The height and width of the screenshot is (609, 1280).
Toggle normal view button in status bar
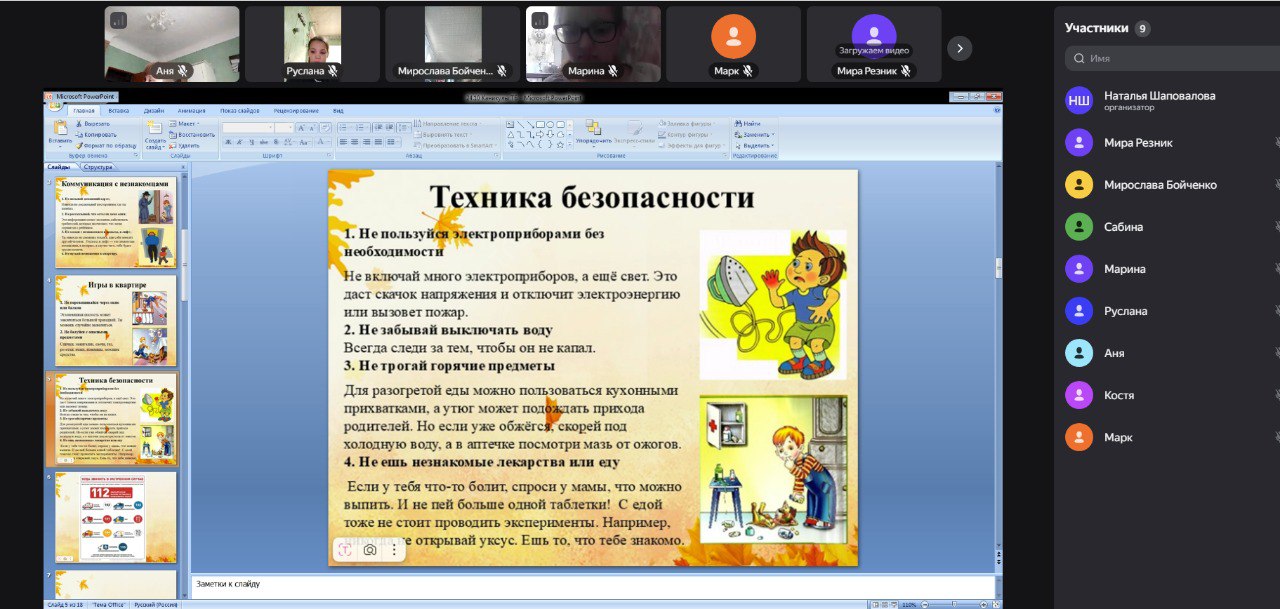(x=873, y=604)
